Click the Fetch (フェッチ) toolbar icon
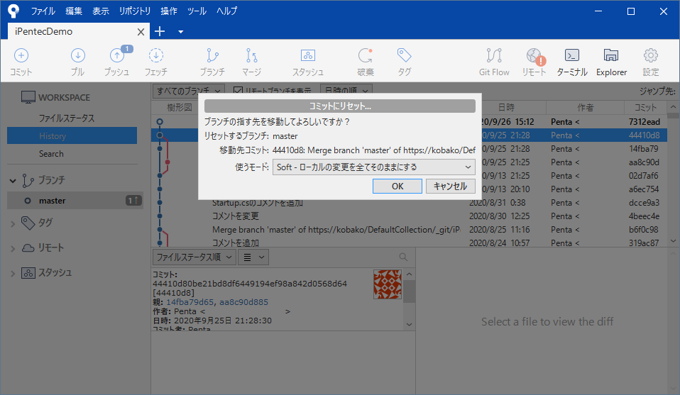 [156, 55]
